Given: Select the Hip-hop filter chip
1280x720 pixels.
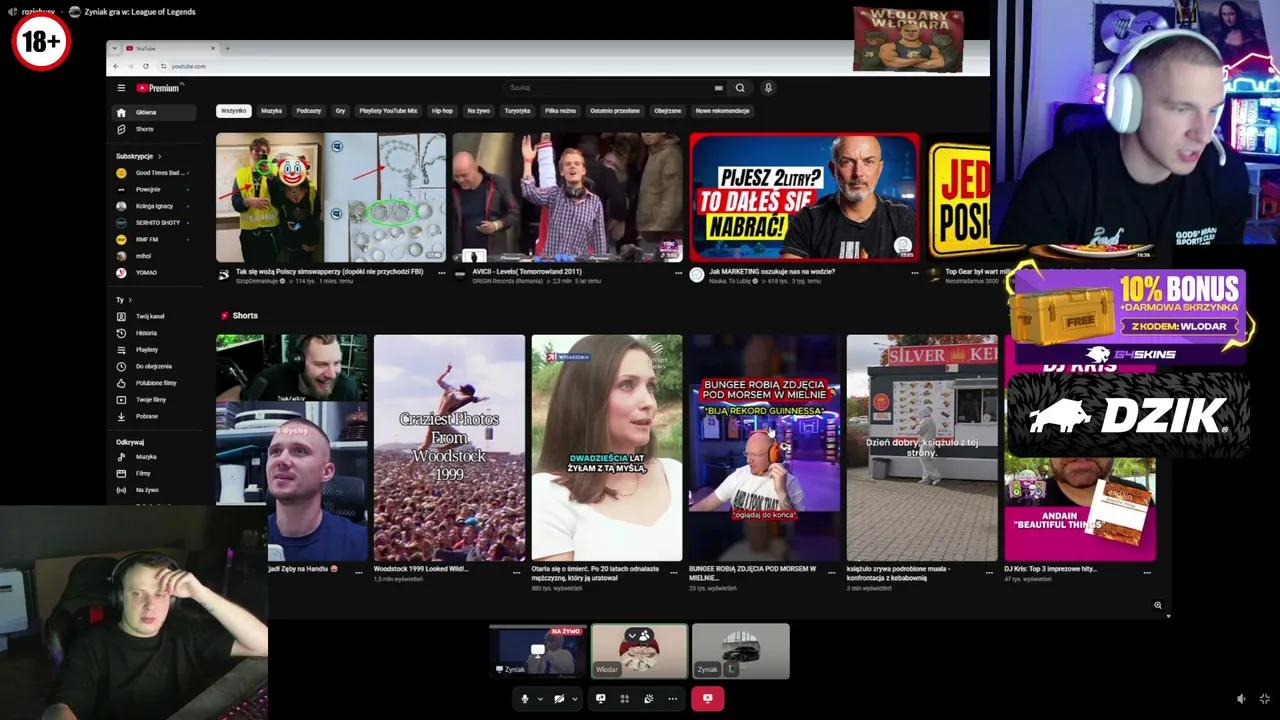Looking at the screenshot, I should click(x=442, y=111).
